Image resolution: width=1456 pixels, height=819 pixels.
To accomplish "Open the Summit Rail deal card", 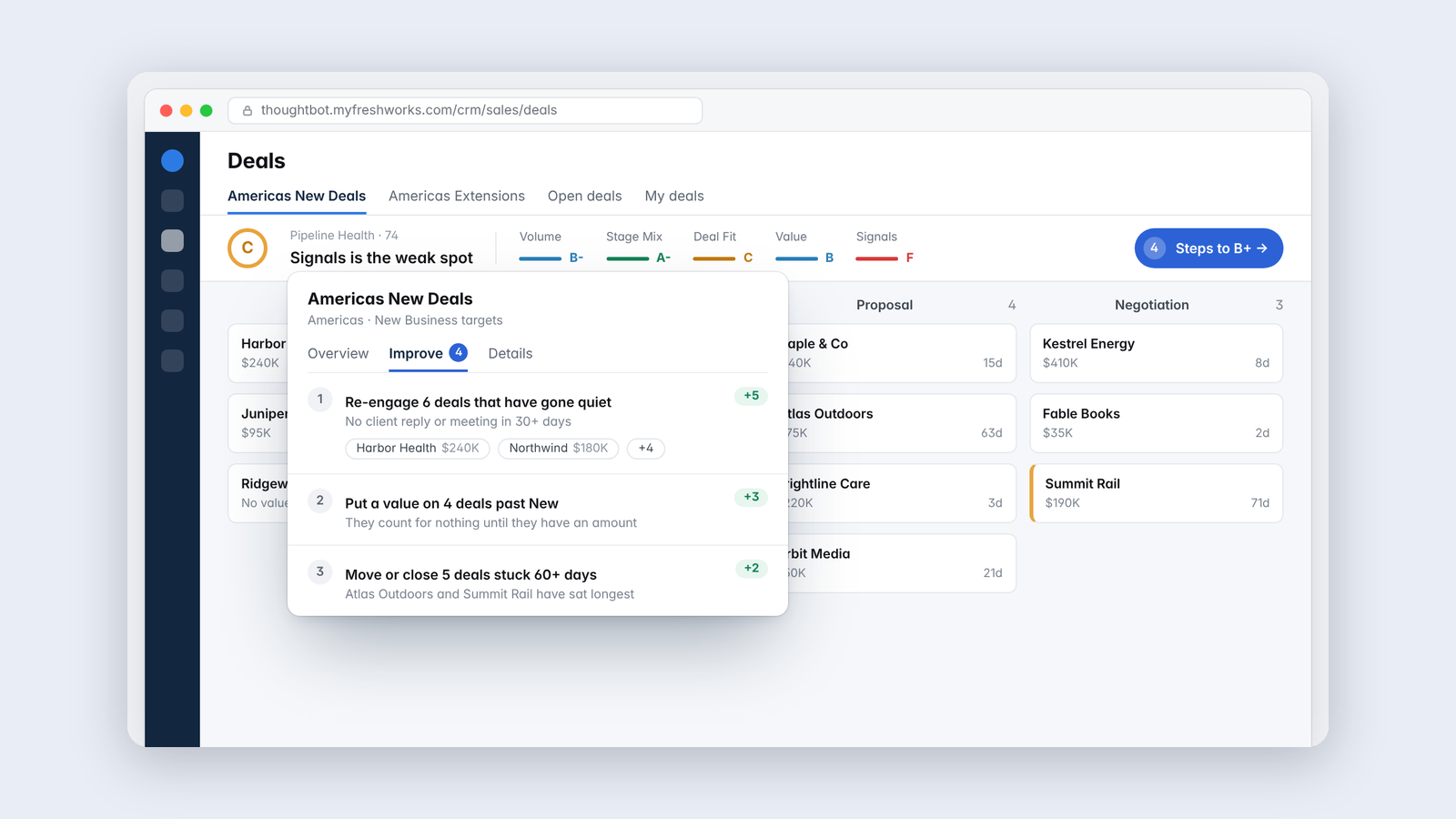I will (x=1156, y=493).
